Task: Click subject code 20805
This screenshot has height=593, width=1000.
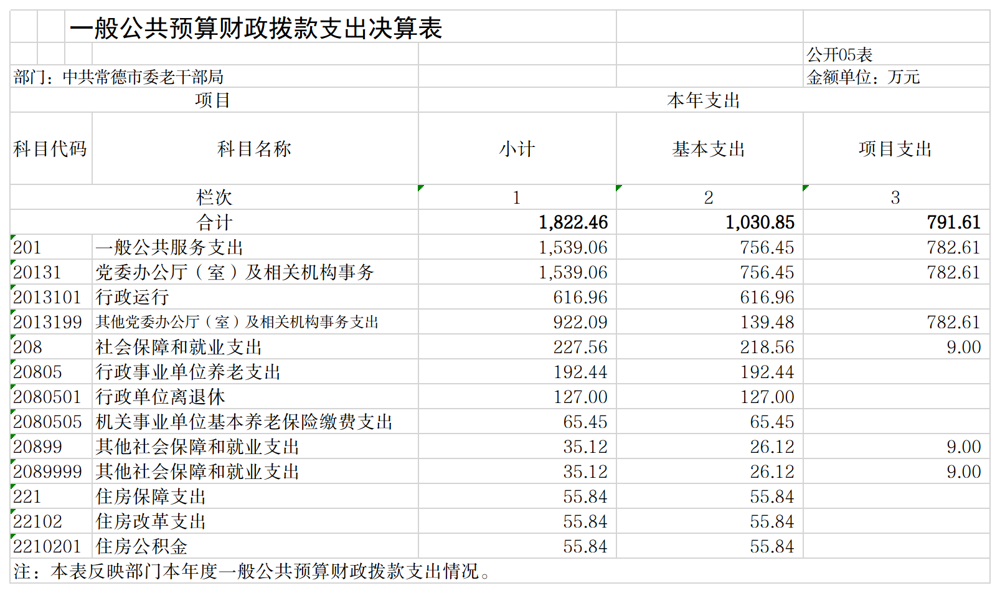Action: click(x=37, y=372)
